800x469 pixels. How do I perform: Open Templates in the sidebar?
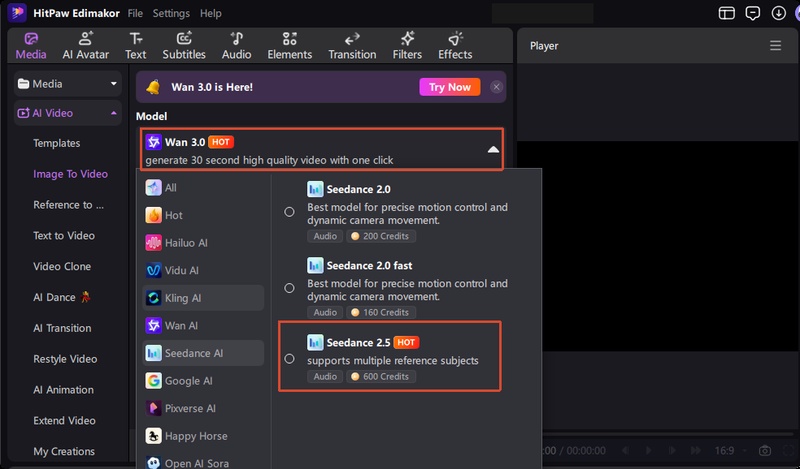[57, 143]
